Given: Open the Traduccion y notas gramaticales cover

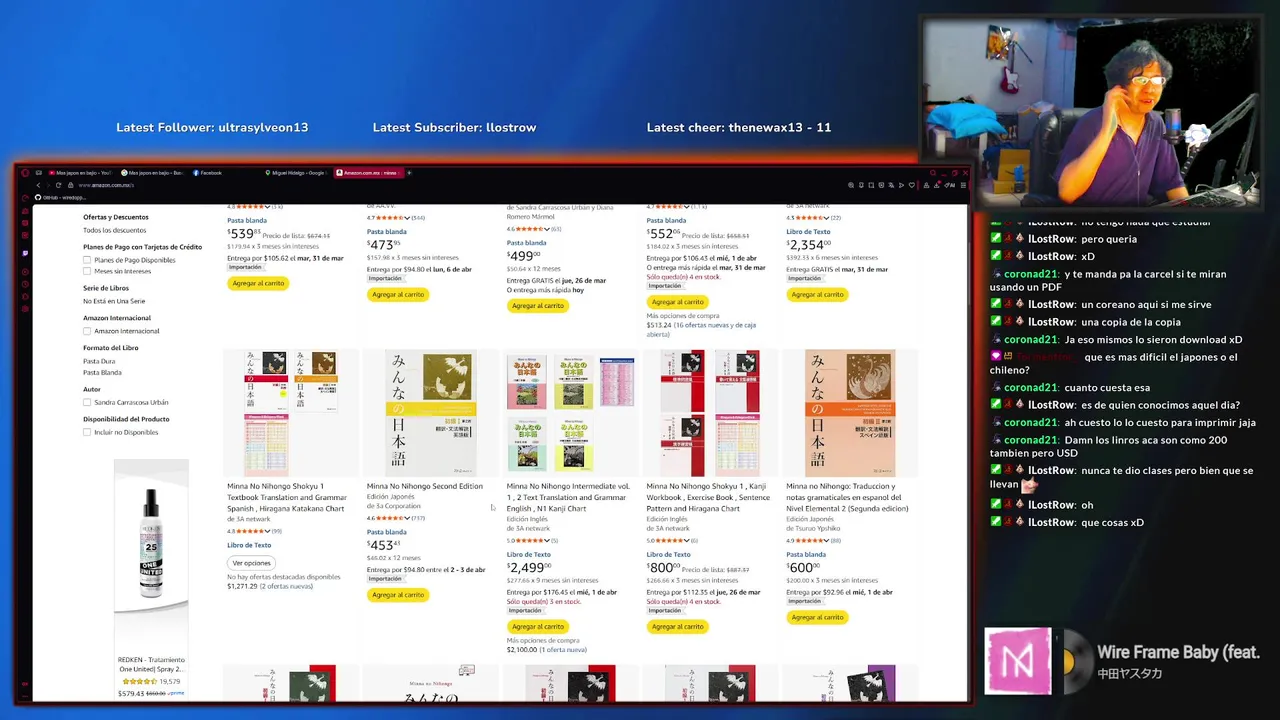Looking at the screenshot, I should 850,413.
